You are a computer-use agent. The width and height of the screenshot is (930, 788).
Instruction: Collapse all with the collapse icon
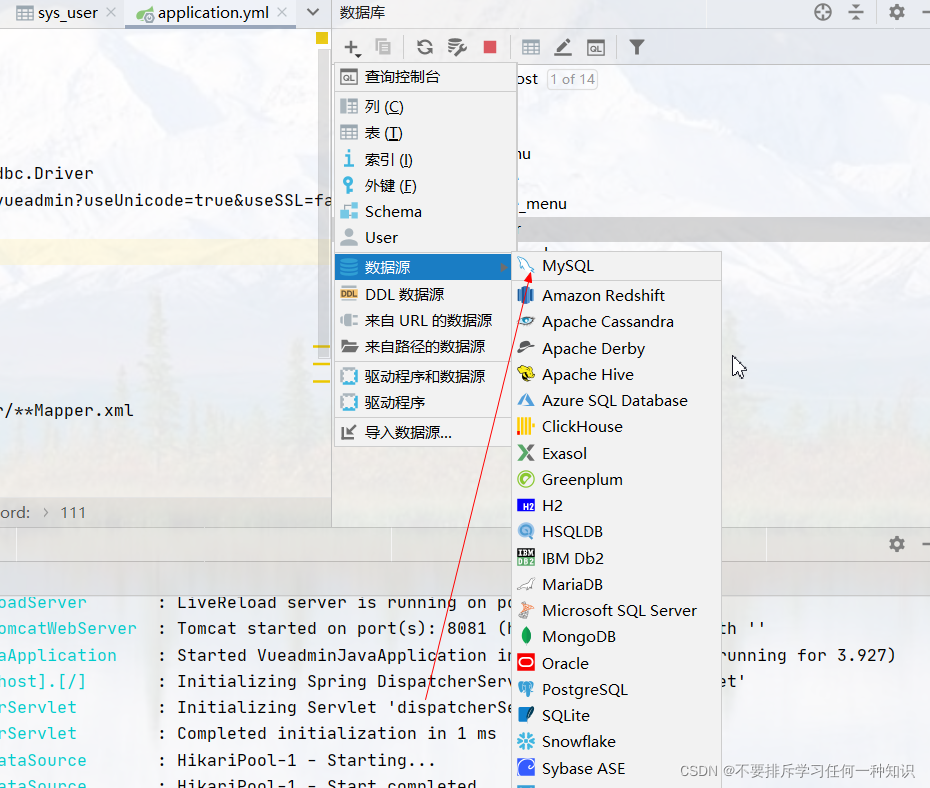tap(856, 12)
